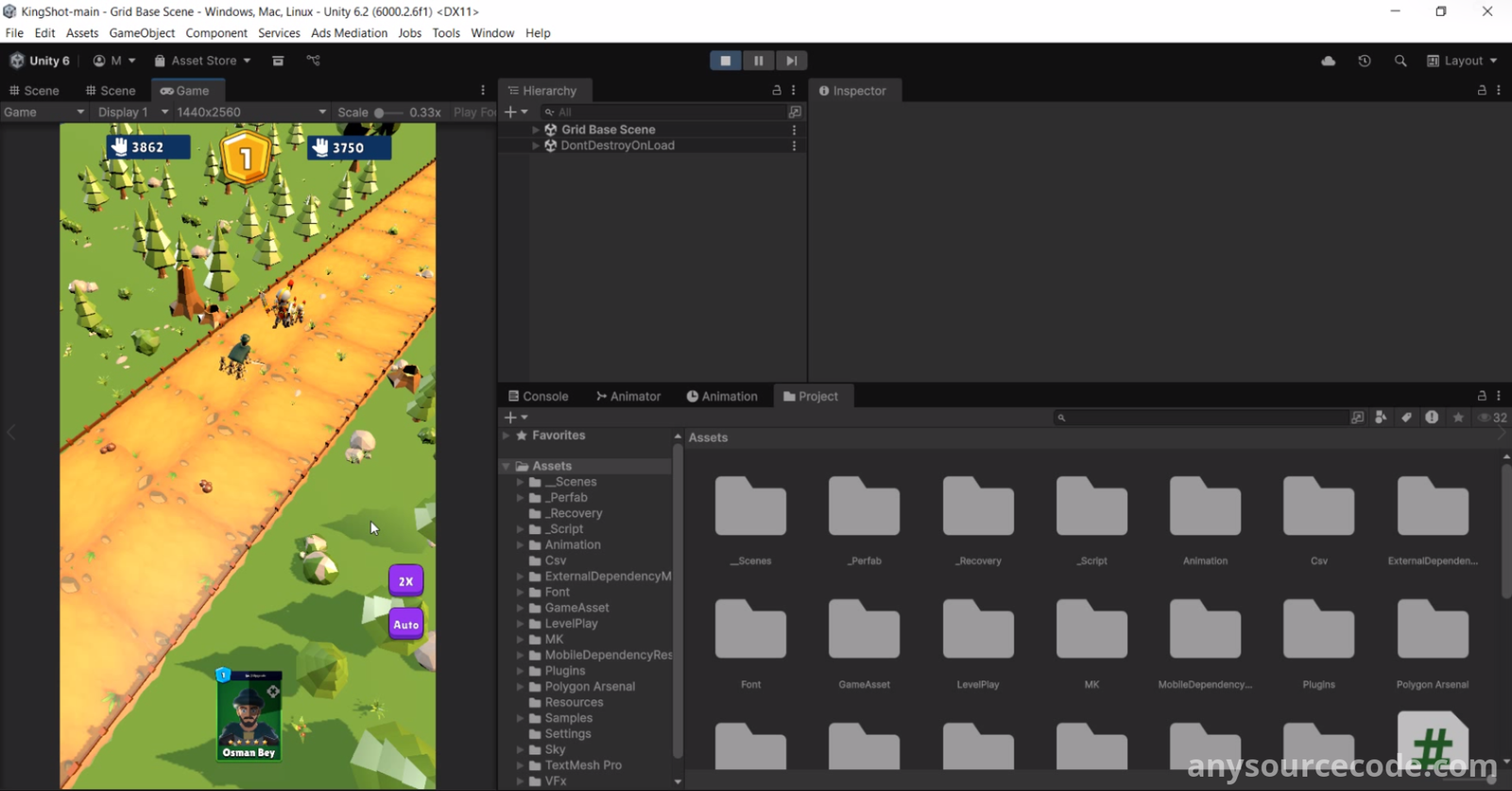The width and height of the screenshot is (1512, 791).
Task: Toggle the Inspector panel lock
Action: pyautogui.click(x=1481, y=91)
